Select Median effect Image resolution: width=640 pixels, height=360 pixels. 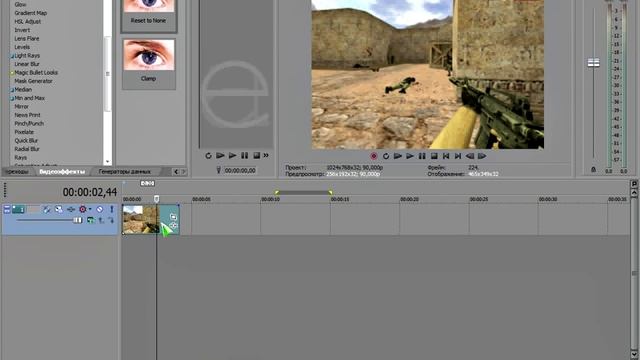pyautogui.click(x=23, y=89)
